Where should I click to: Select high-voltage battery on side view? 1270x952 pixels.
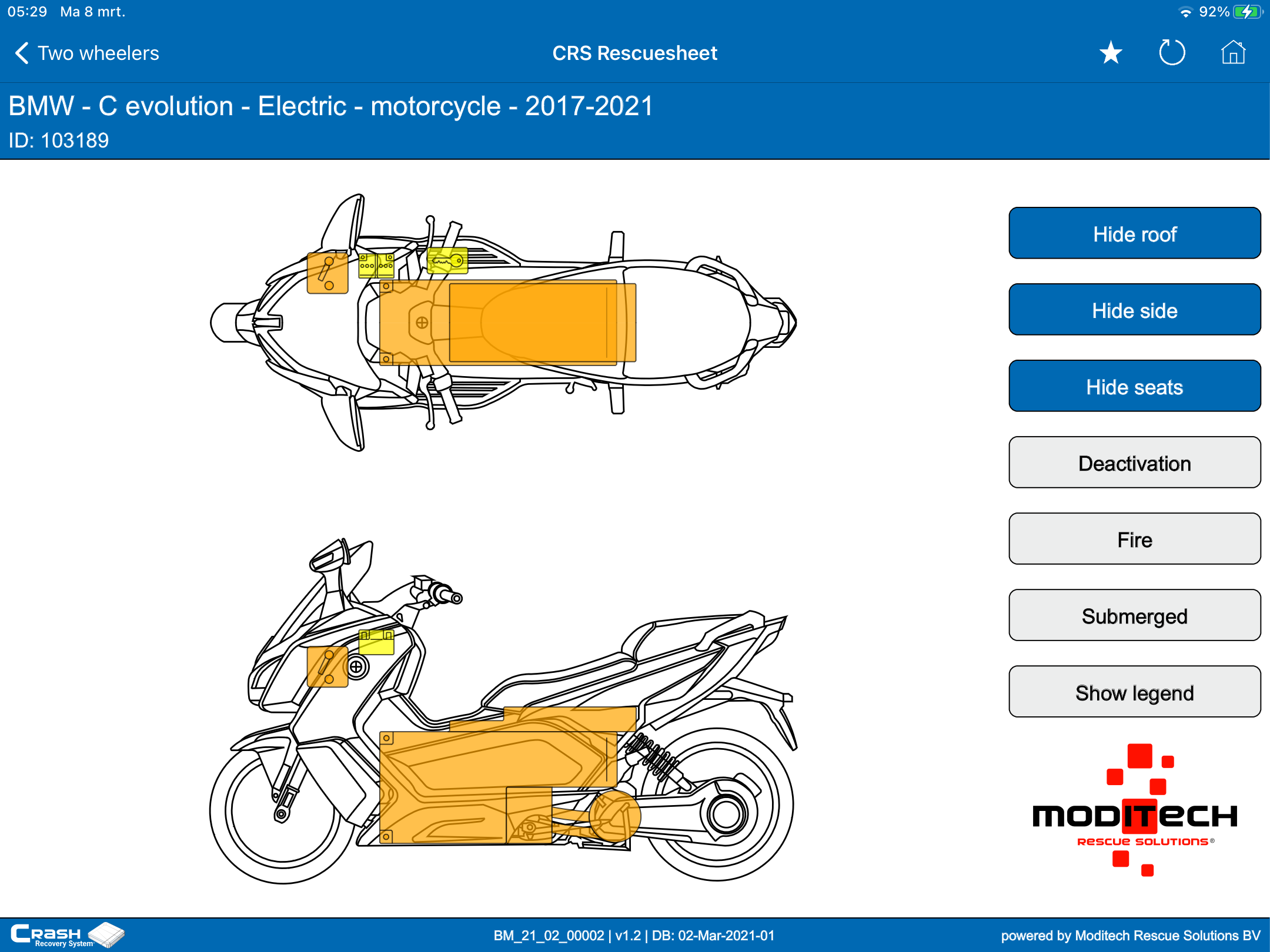pyautogui.click(x=497, y=787)
